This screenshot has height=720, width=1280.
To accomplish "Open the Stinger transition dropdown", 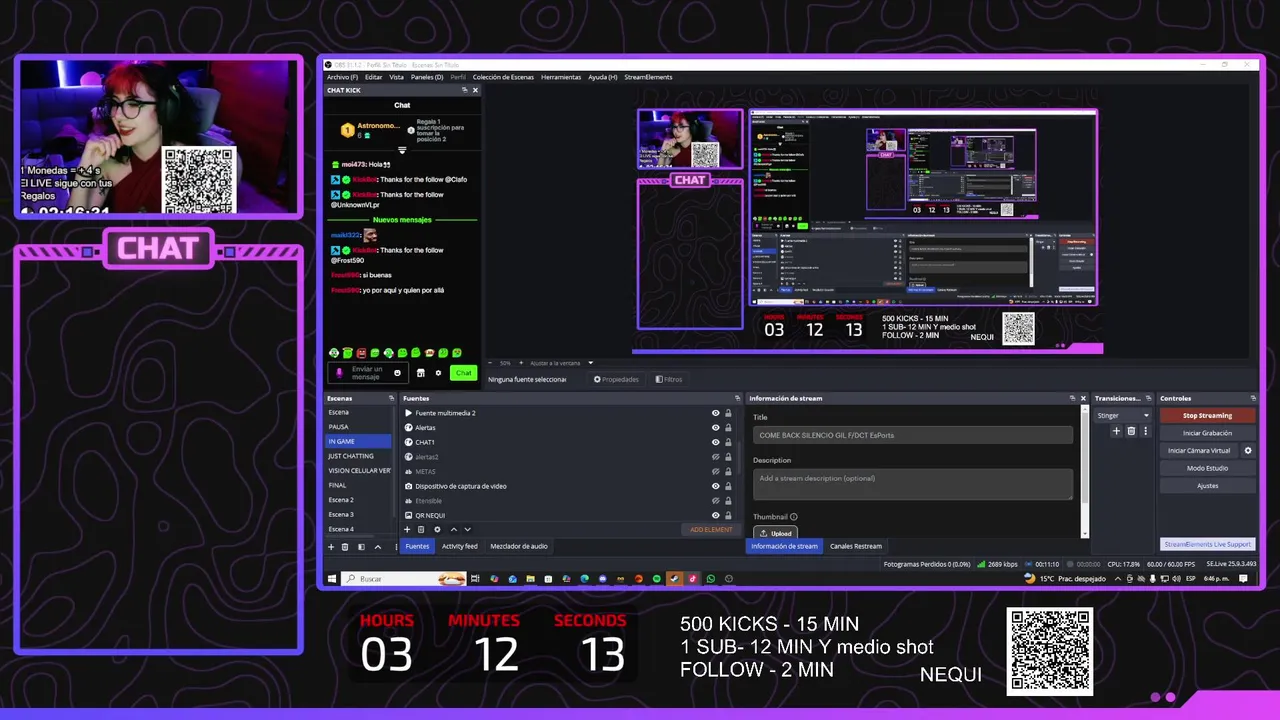I will coord(1123,415).
